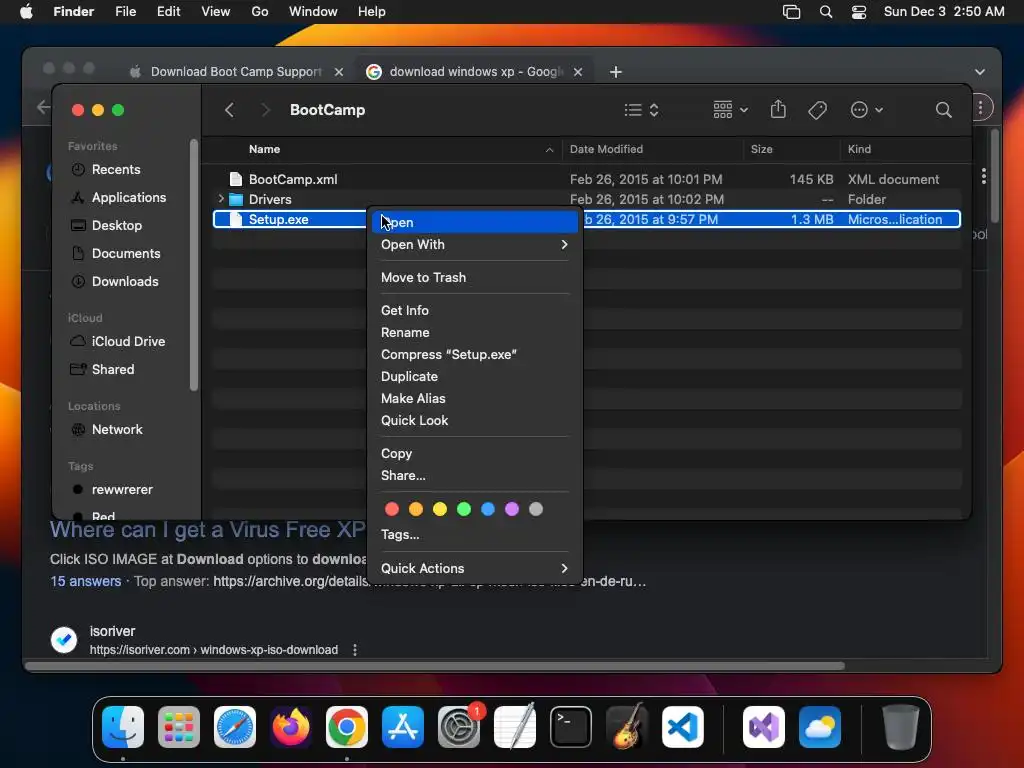Open Launchpad in the Dock
This screenshot has height=768, width=1024.
[179, 727]
